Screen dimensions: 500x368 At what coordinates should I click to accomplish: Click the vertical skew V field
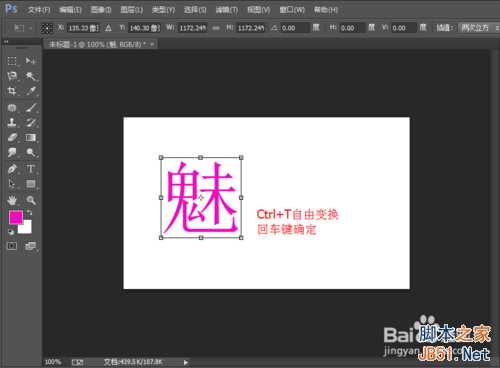tap(404, 28)
